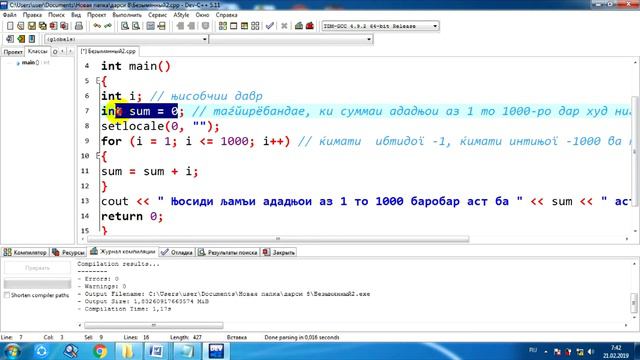The width and height of the screenshot is (640, 360).
Task: Click the Прервать button
Action: click(x=37, y=268)
